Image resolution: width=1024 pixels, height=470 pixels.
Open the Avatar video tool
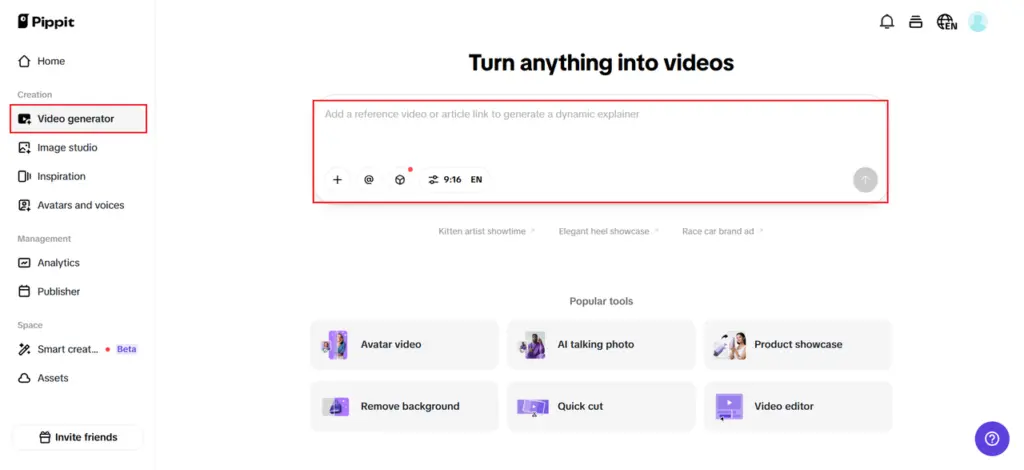[x=404, y=345]
